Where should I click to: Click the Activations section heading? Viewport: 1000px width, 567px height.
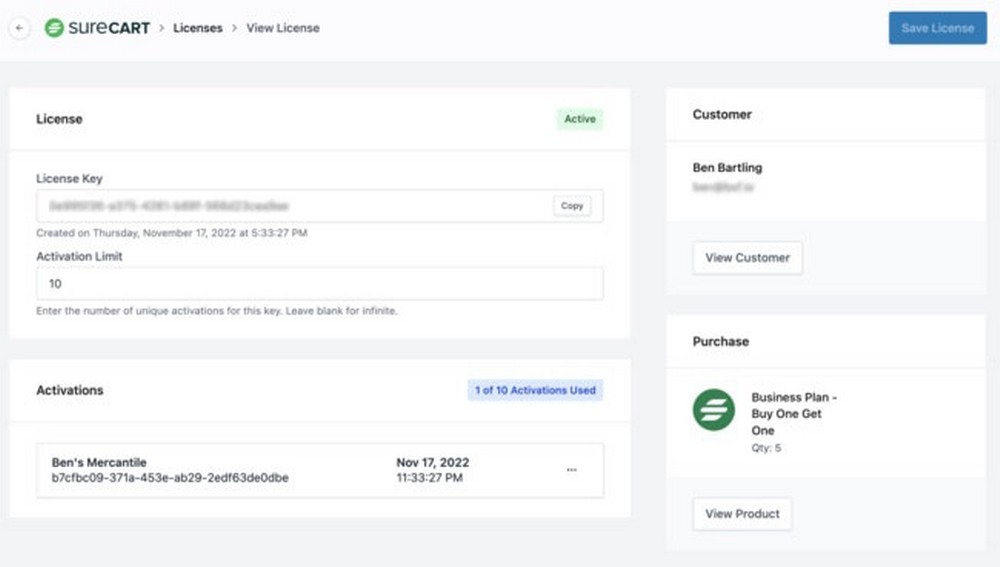pos(70,390)
